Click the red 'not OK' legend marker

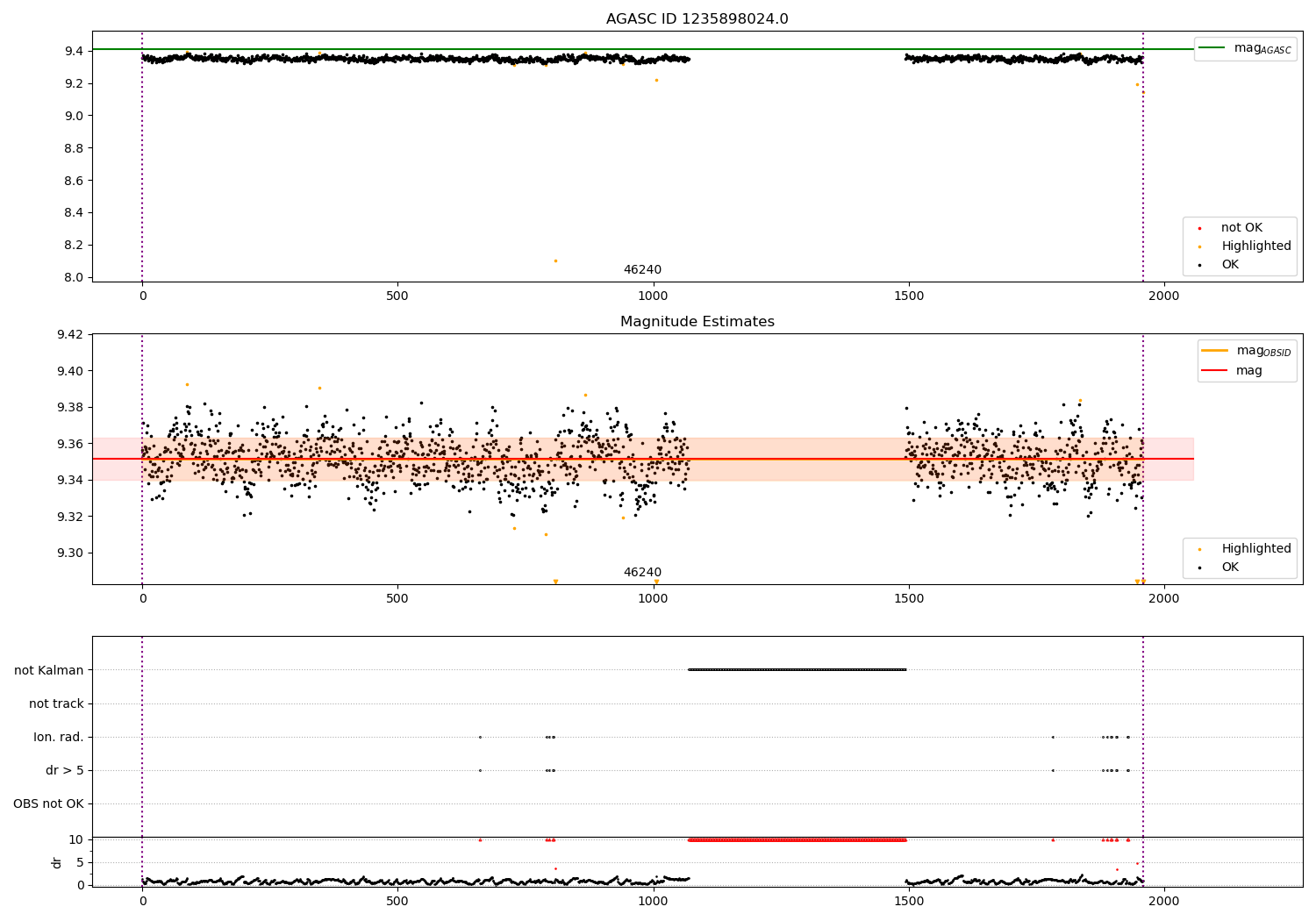click(x=1199, y=228)
